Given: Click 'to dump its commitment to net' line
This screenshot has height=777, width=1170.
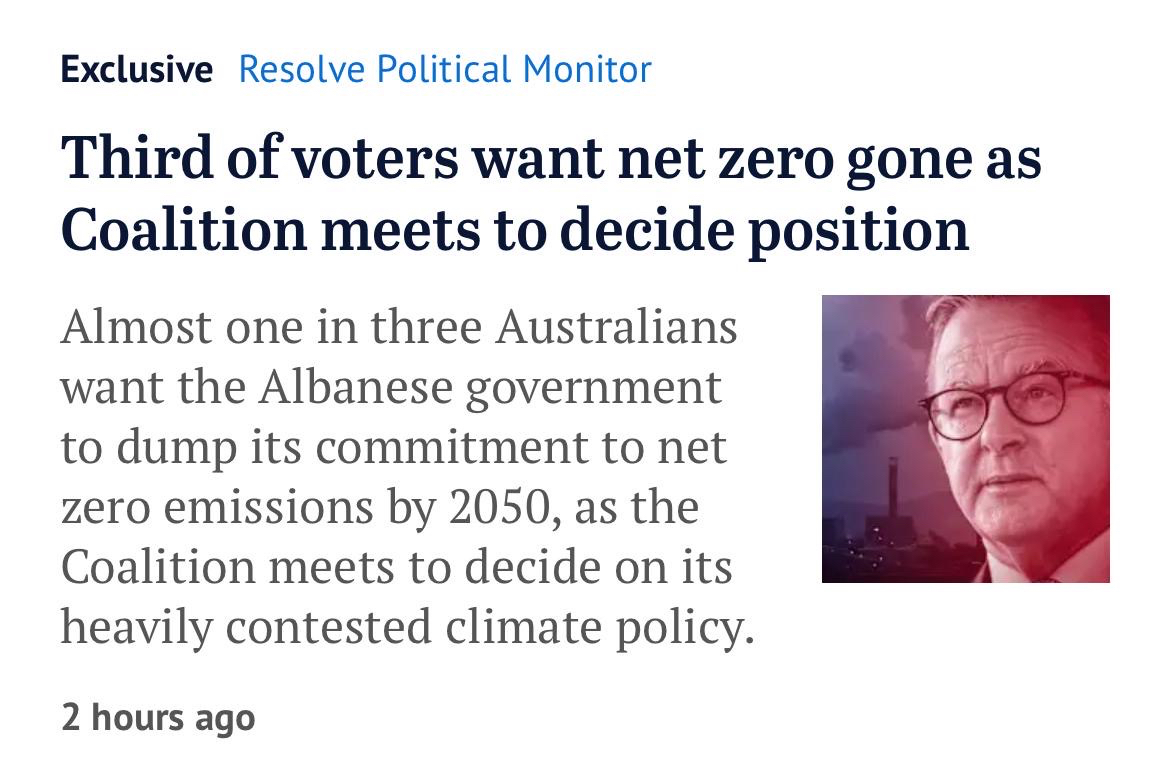Looking at the screenshot, I should click(x=393, y=447).
